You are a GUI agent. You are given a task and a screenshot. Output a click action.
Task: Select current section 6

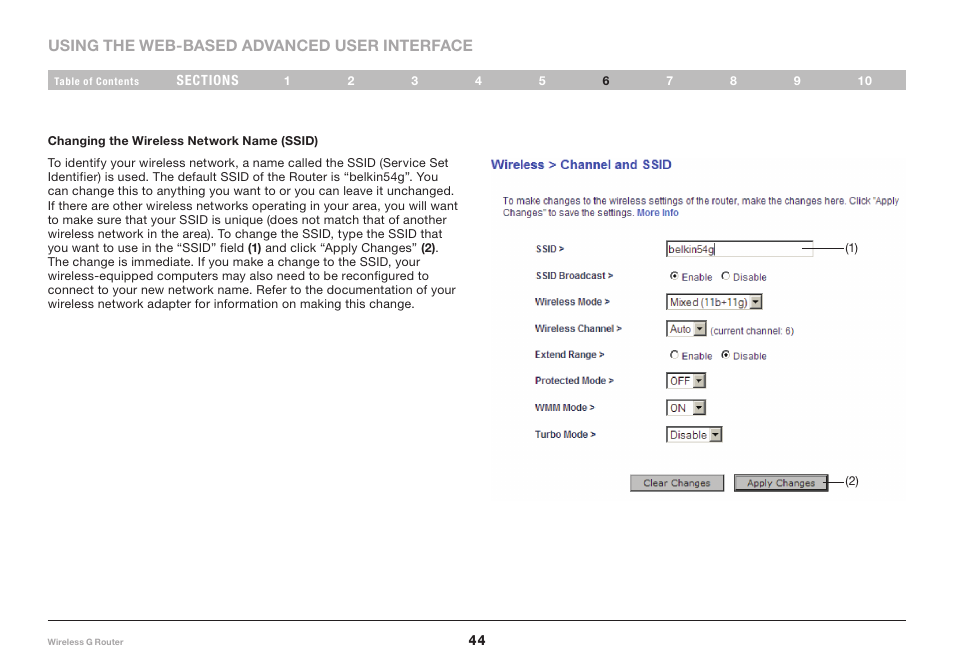(x=605, y=81)
